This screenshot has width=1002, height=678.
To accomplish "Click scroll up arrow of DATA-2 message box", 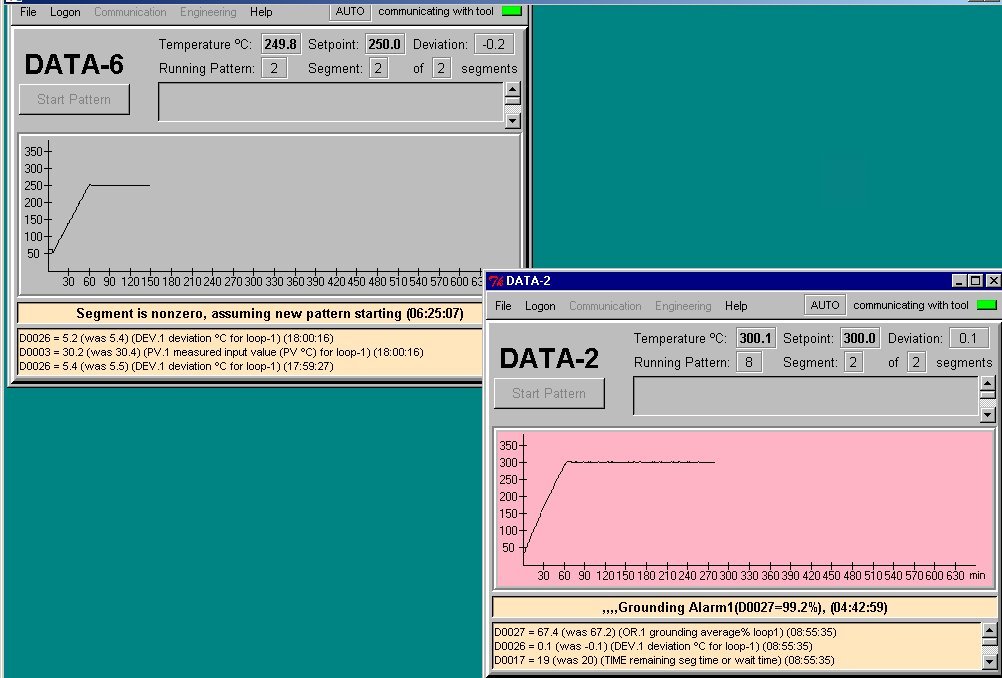I will click(x=987, y=383).
